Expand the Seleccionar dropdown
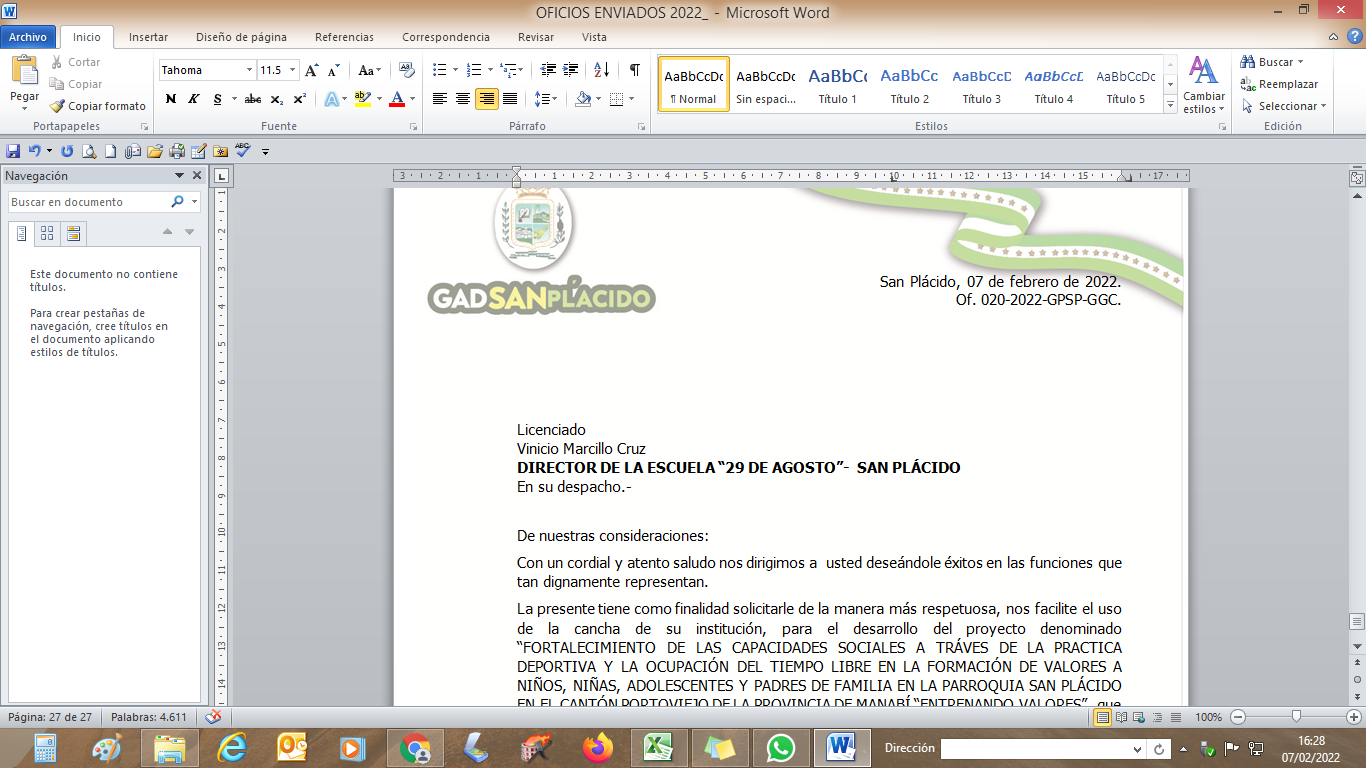Image resolution: width=1366 pixels, height=768 pixels. [x=1285, y=106]
